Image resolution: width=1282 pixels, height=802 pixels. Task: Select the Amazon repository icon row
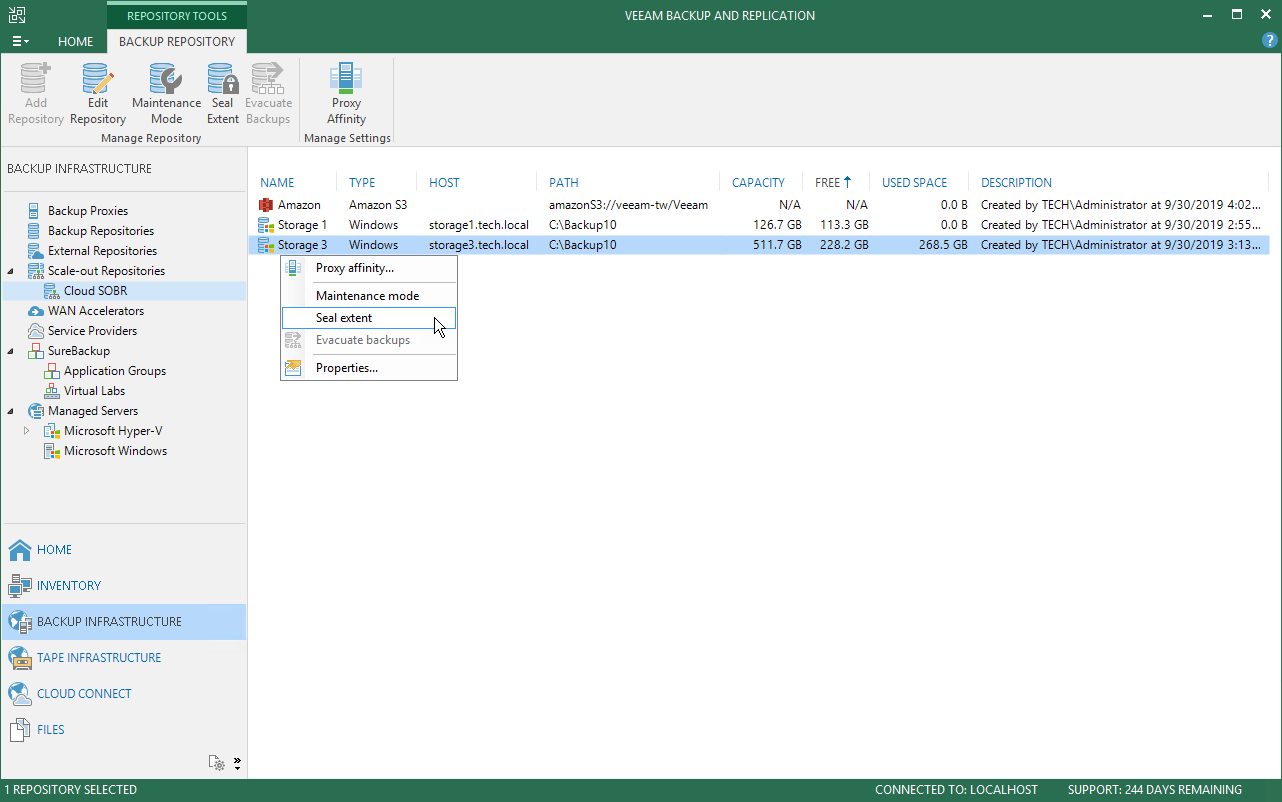point(266,205)
